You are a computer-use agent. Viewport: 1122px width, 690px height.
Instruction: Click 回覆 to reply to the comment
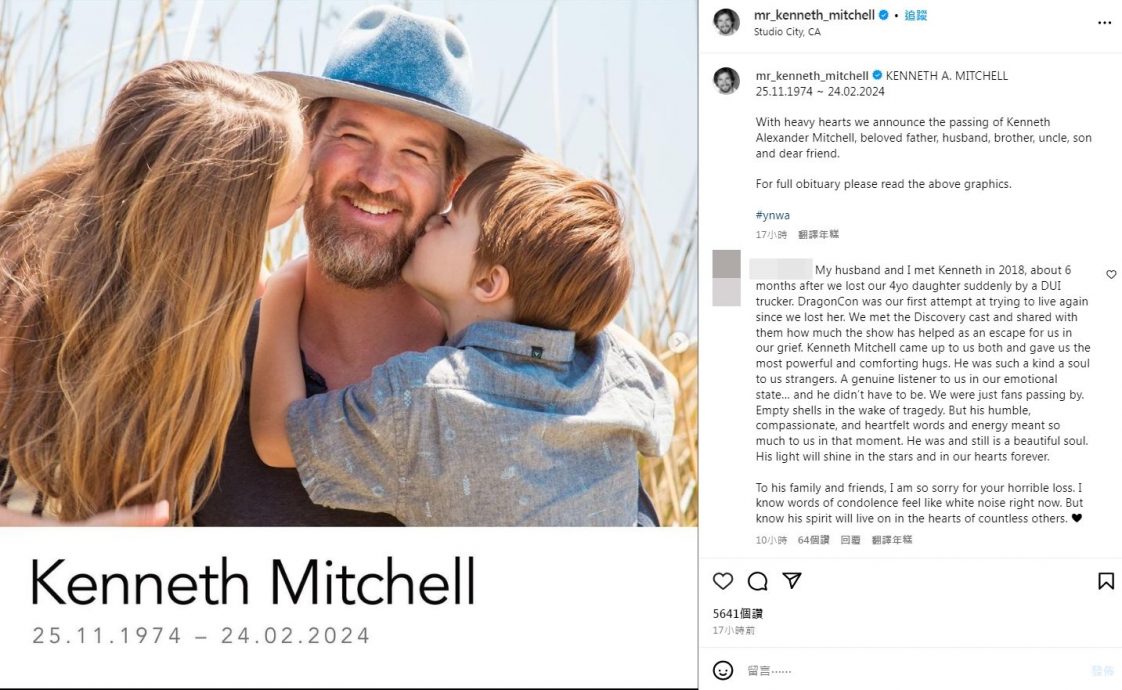(850, 540)
